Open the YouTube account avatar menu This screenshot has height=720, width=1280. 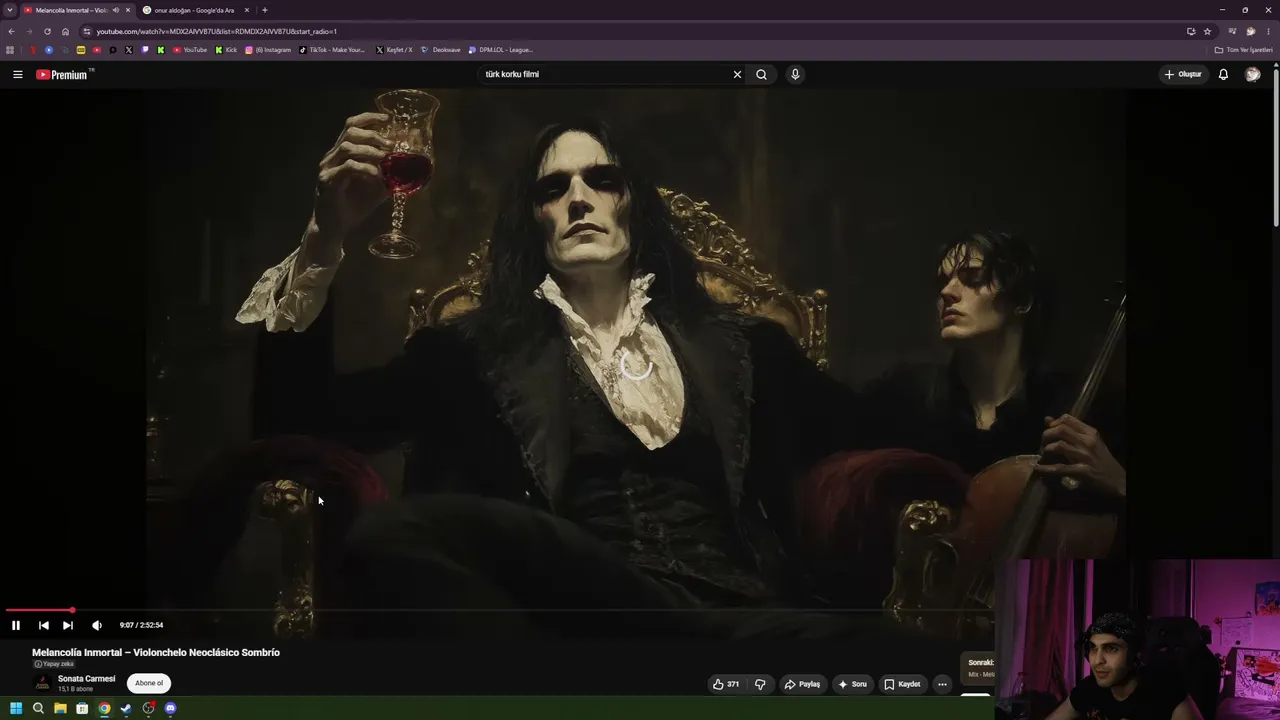(1252, 74)
